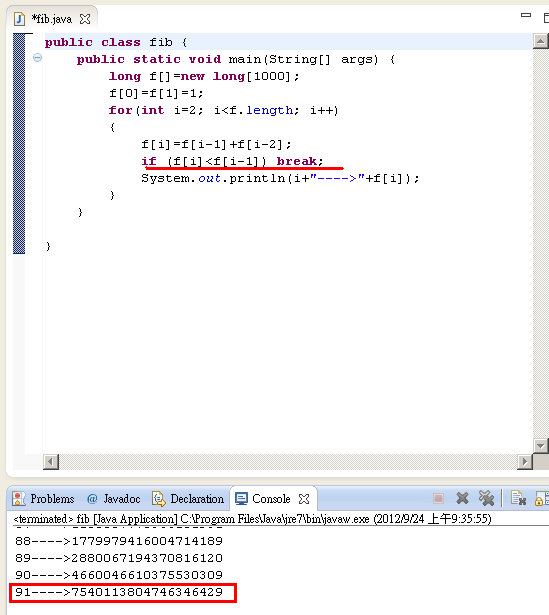The height and width of the screenshot is (615, 549).
Task: Click console line '91---->7540113804746346429'
Action: [x=119, y=592]
